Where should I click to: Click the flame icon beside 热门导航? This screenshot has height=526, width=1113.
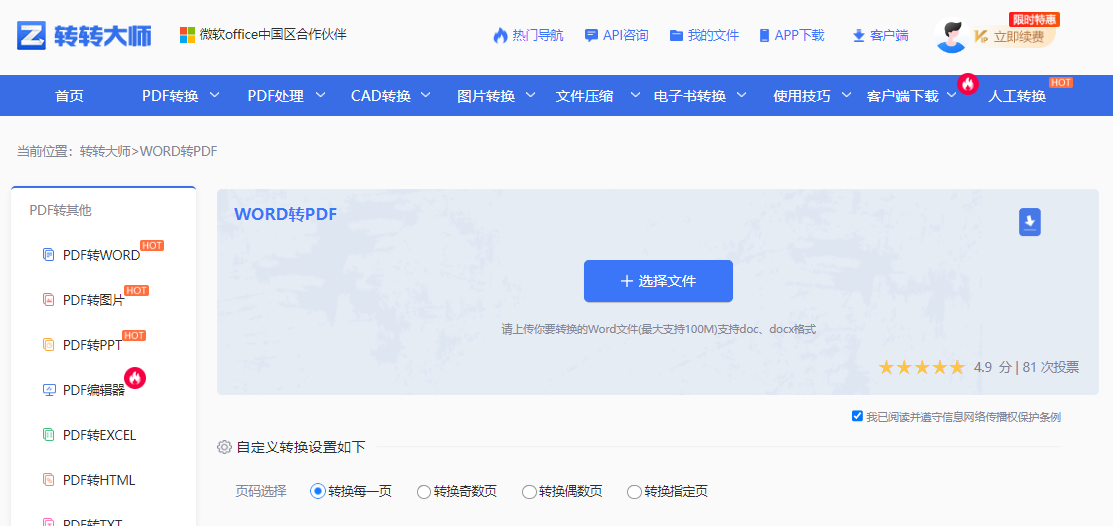500,35
